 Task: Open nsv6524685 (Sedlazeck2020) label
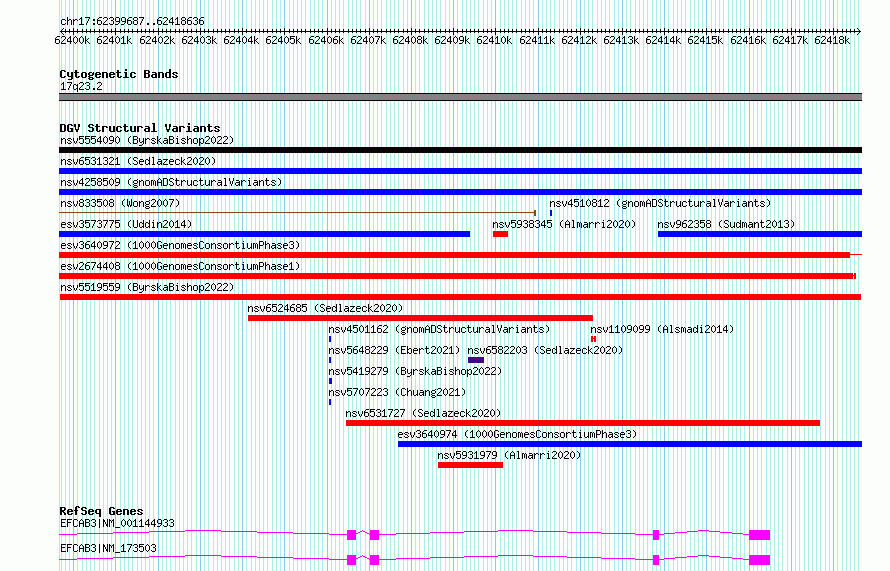pos(325,308)
